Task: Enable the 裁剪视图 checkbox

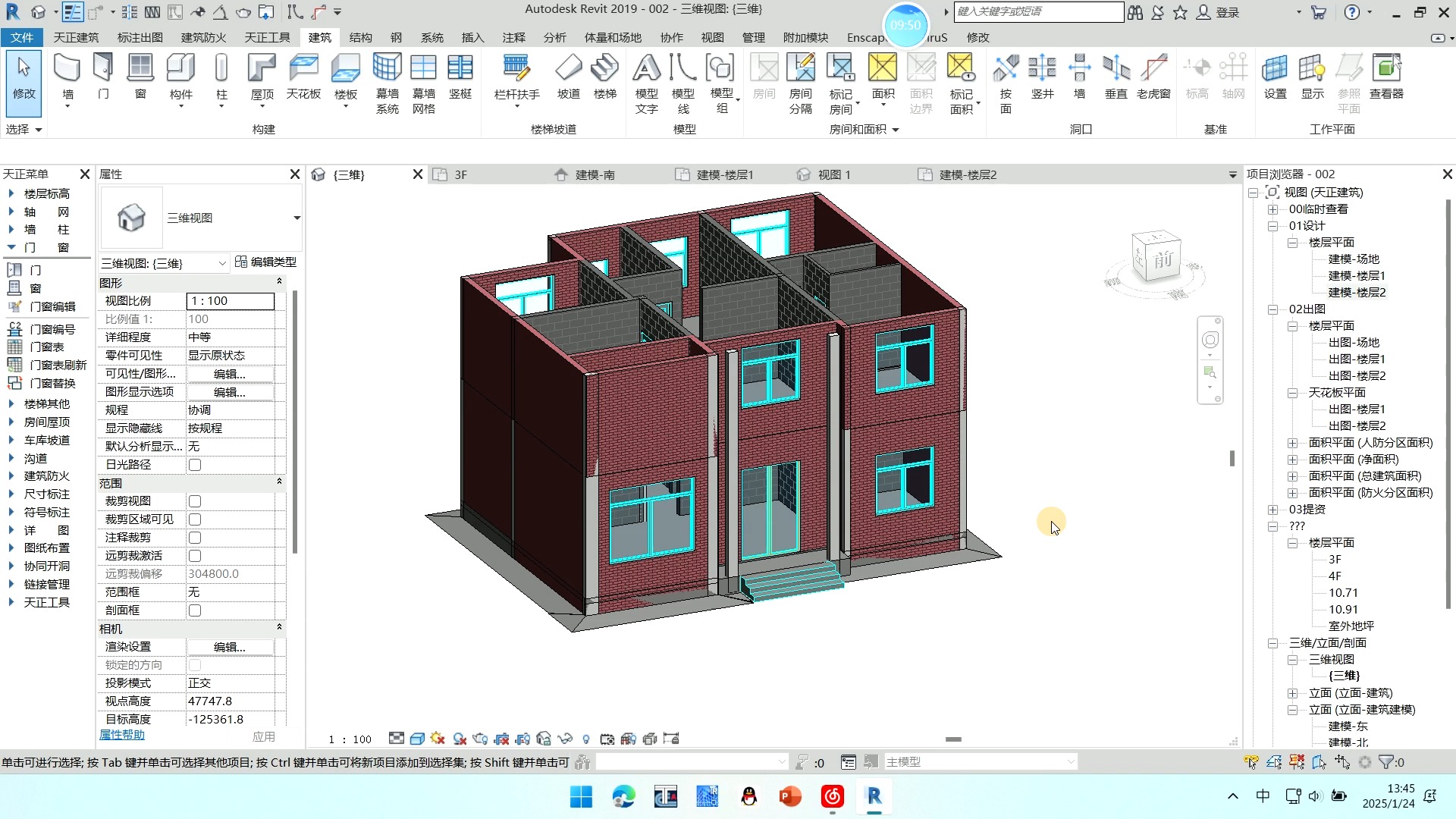Action: pyautogui.click(x=195, y=500)
